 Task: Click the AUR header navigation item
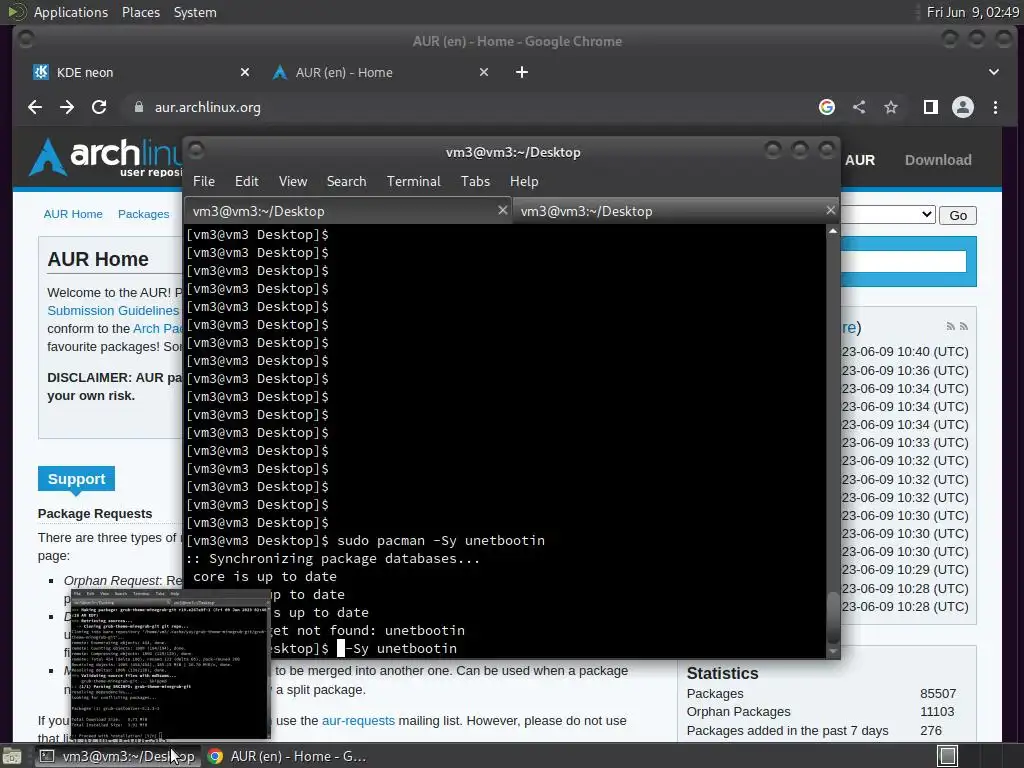[859, 160]
